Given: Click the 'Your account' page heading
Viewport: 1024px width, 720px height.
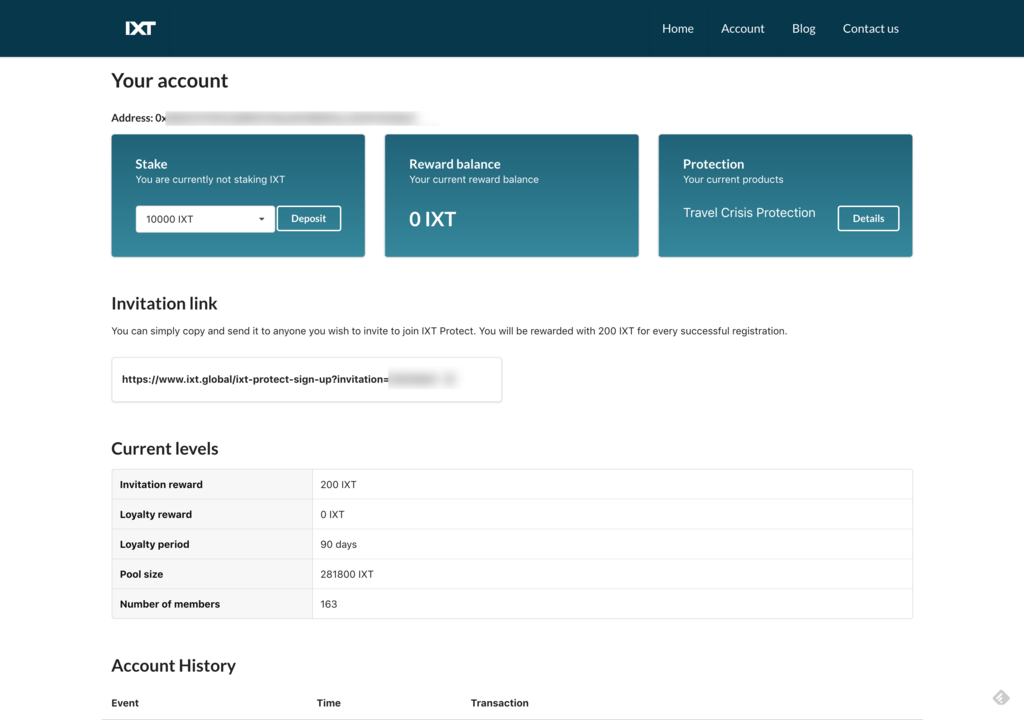Looking at the screenshot, I should [x=169, y=80].
